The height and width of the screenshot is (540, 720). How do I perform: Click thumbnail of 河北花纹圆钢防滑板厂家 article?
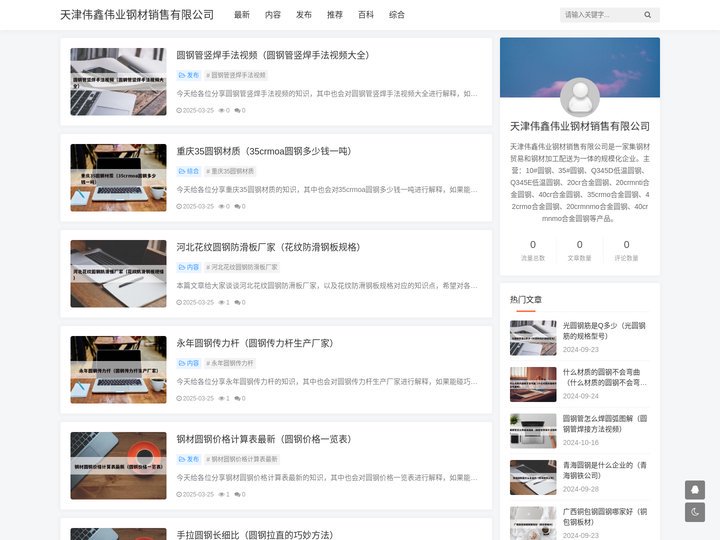point(118,274)
